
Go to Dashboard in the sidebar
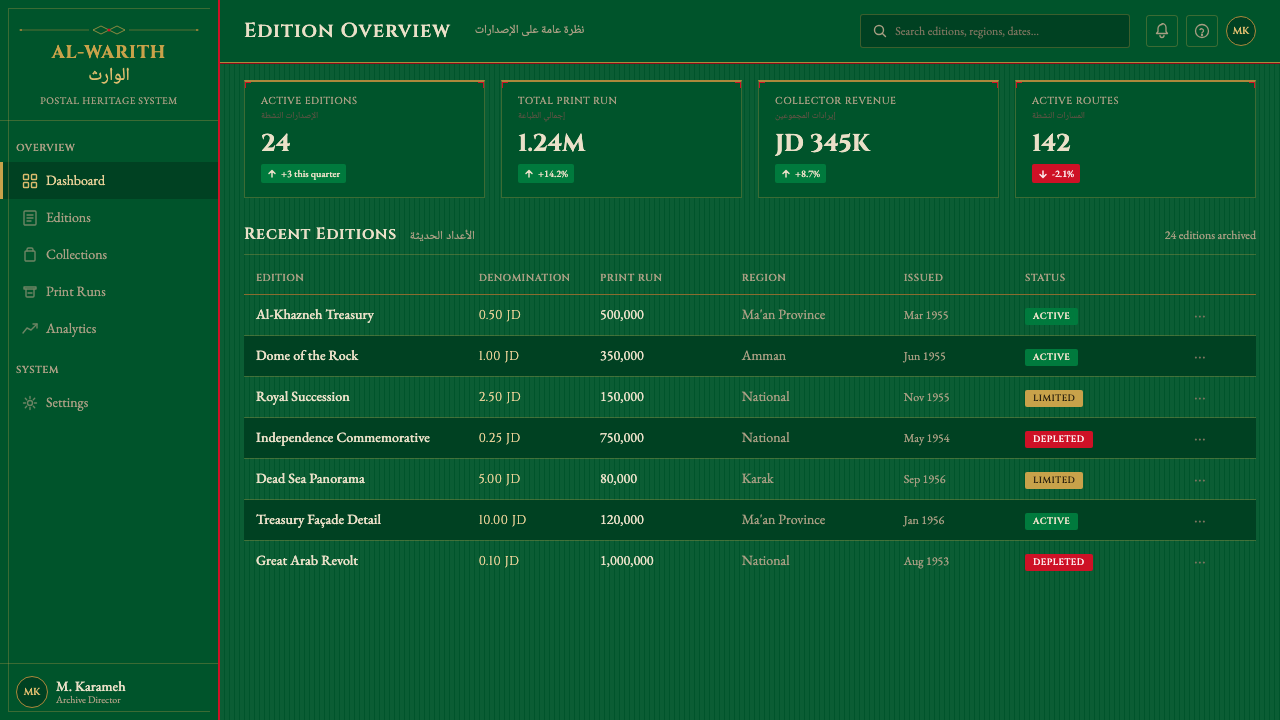click(109, 181)
